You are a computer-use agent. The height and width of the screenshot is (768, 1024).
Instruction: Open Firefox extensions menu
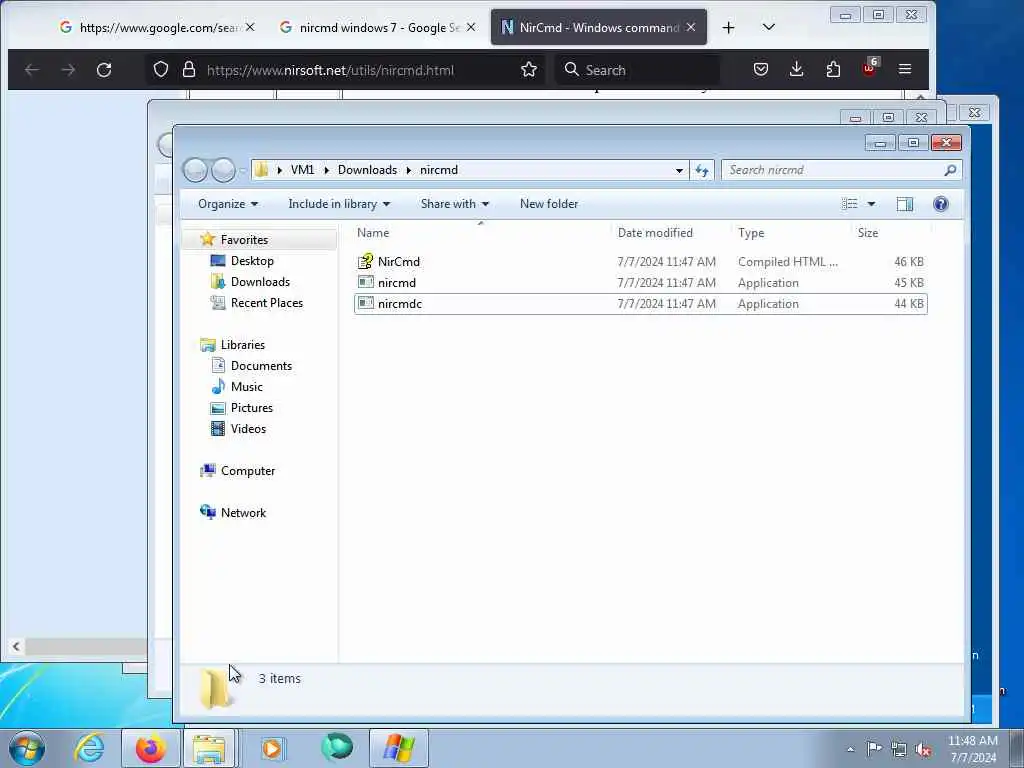tap(833, 69)
